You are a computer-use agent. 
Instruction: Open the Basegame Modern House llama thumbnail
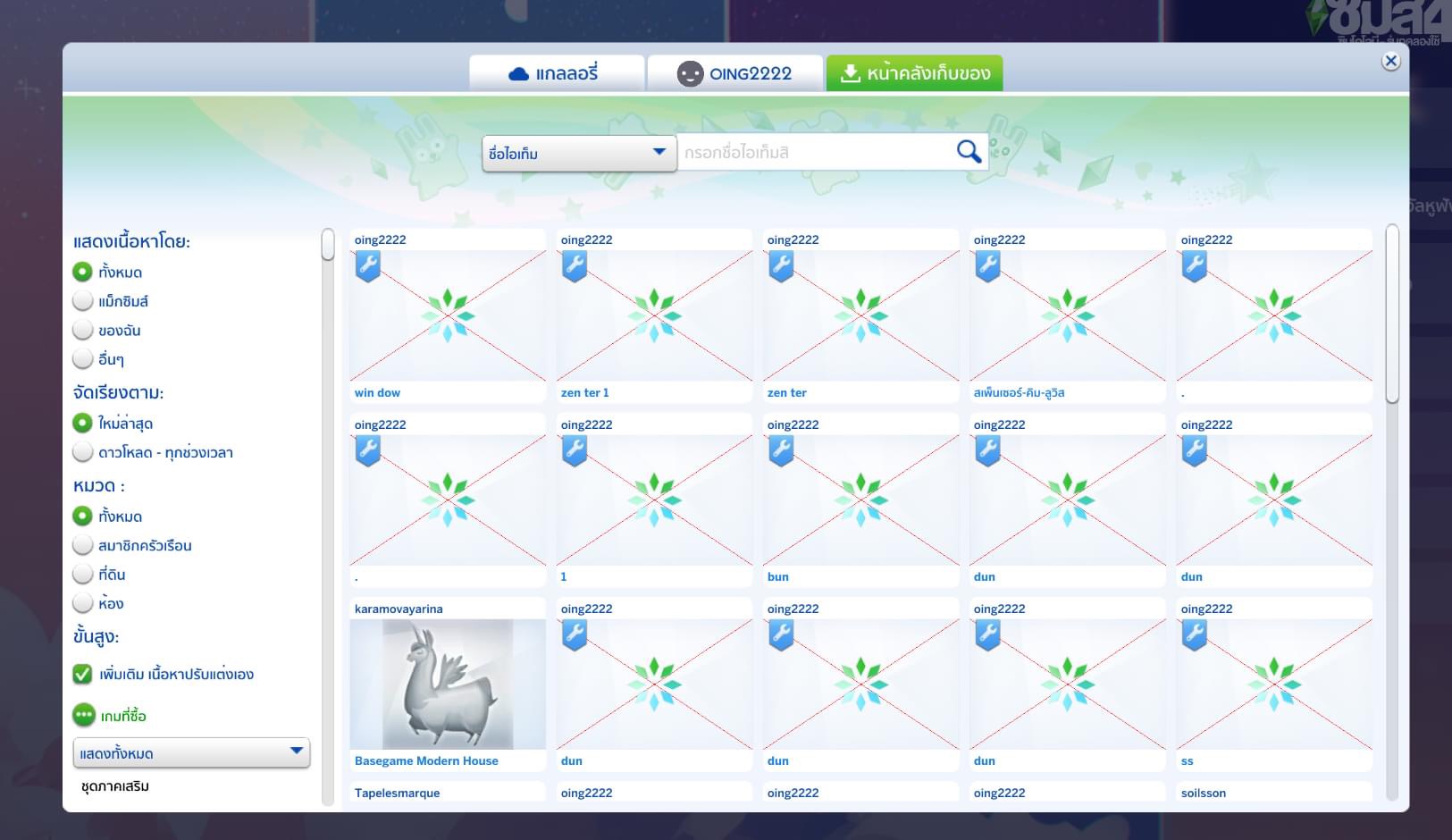pyautogui.click(x=448, y=685)
